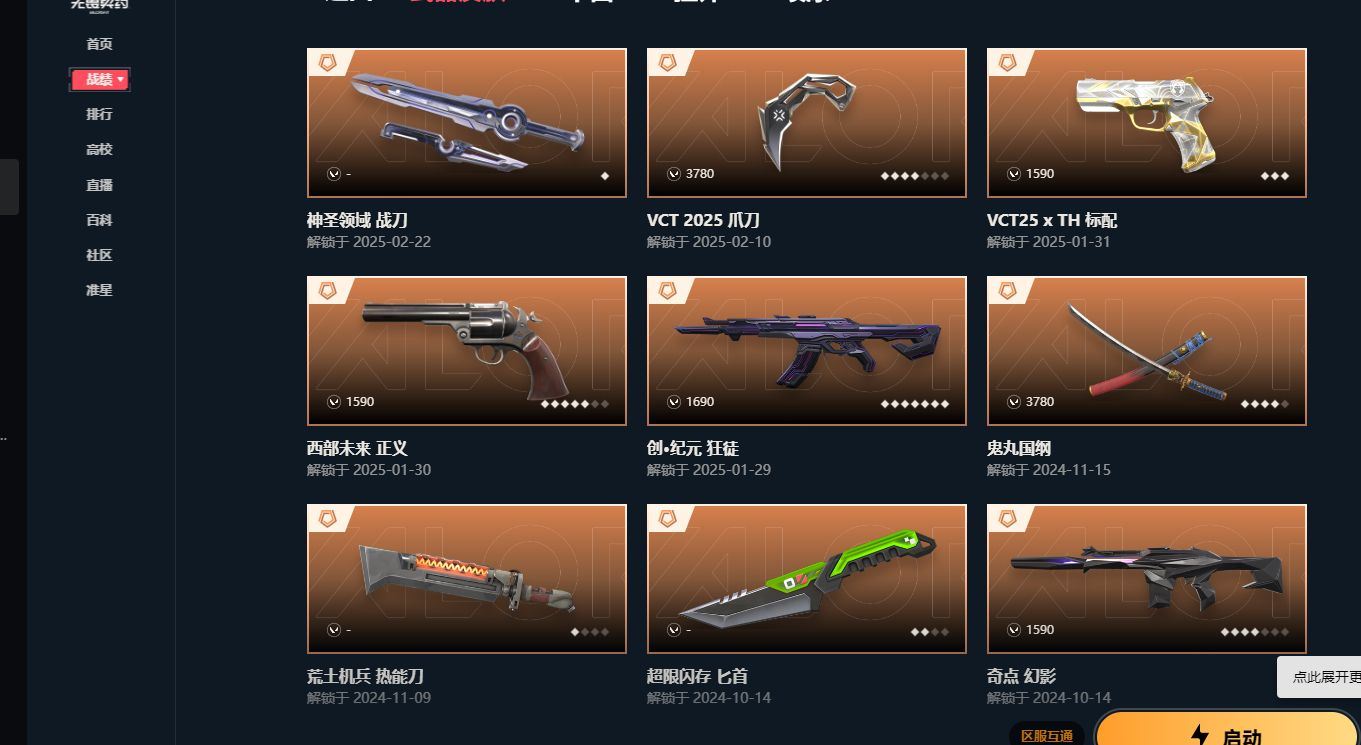Click the VP currency icon on 西部未来 正义 card
Image resolution: width=1361 pixels, height=745 pixels.
tap(334, 402)
